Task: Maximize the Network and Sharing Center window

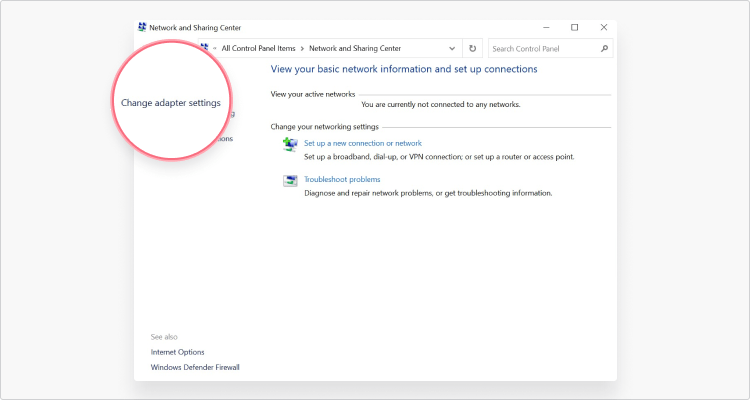Action: (574, 28)
